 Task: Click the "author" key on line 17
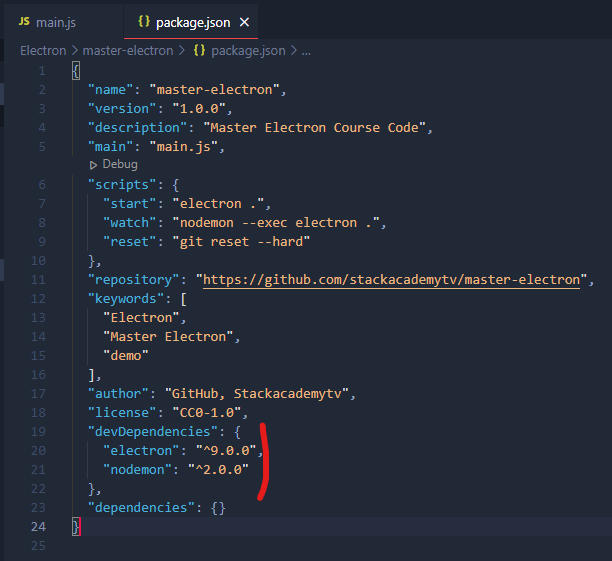(118, 394)
